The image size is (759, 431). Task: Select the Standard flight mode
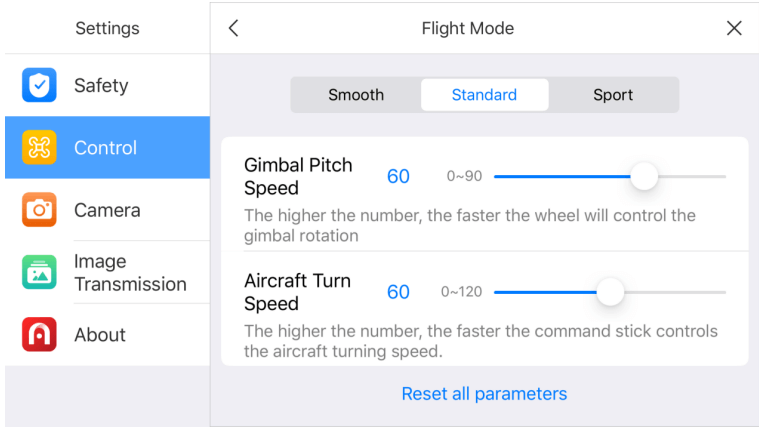[x=485, y=95]
